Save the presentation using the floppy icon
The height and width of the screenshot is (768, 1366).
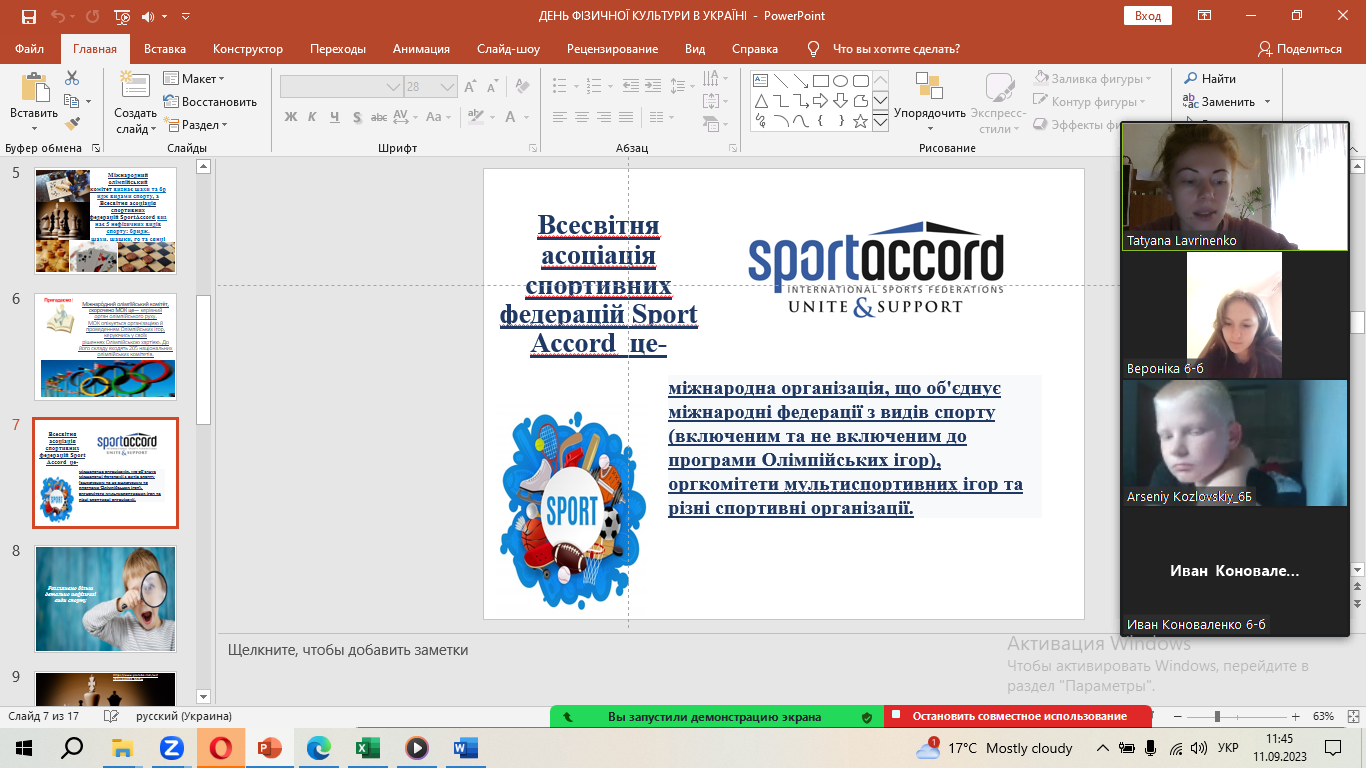pyautogui.click(x=29, y=16)
